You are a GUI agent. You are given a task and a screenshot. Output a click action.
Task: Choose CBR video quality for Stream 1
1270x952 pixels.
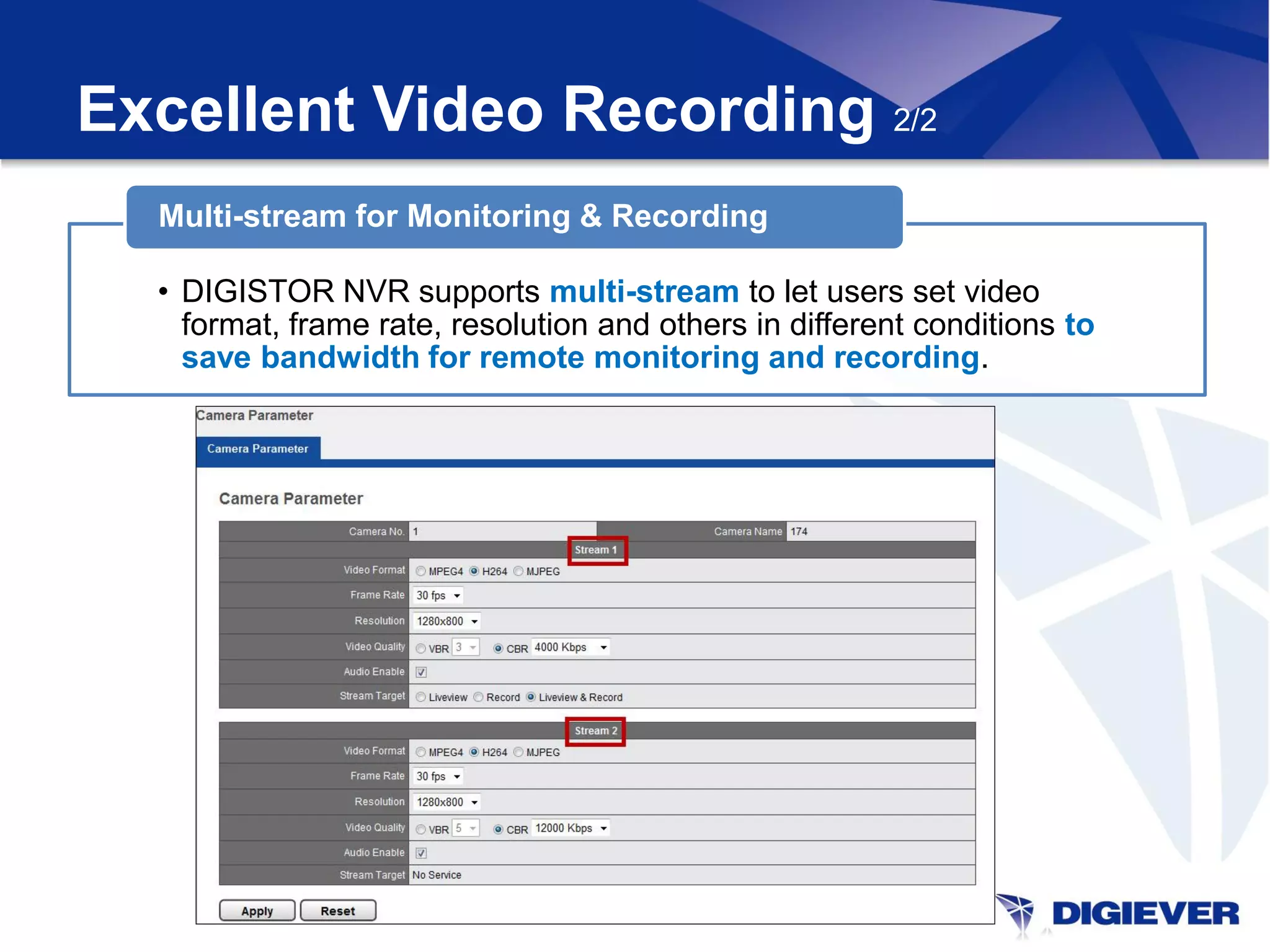click(498, 648)
